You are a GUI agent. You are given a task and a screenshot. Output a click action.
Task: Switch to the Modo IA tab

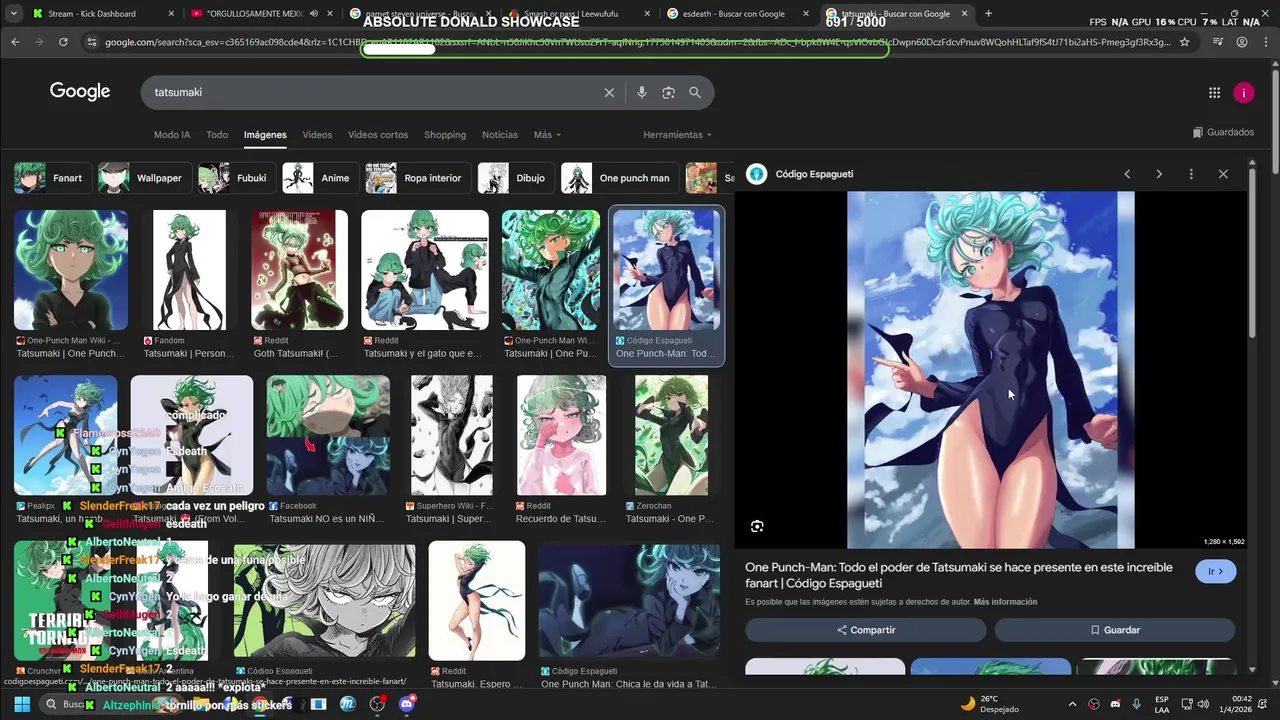[x=172, y=135]
